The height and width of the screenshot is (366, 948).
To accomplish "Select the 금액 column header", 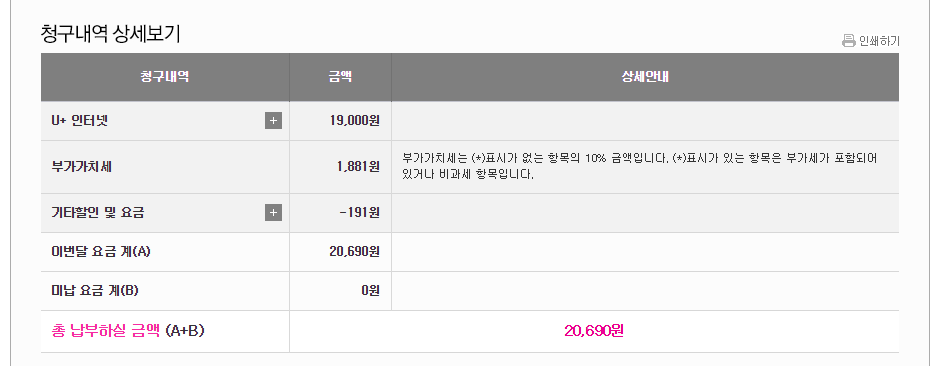I will click(340, 77).
